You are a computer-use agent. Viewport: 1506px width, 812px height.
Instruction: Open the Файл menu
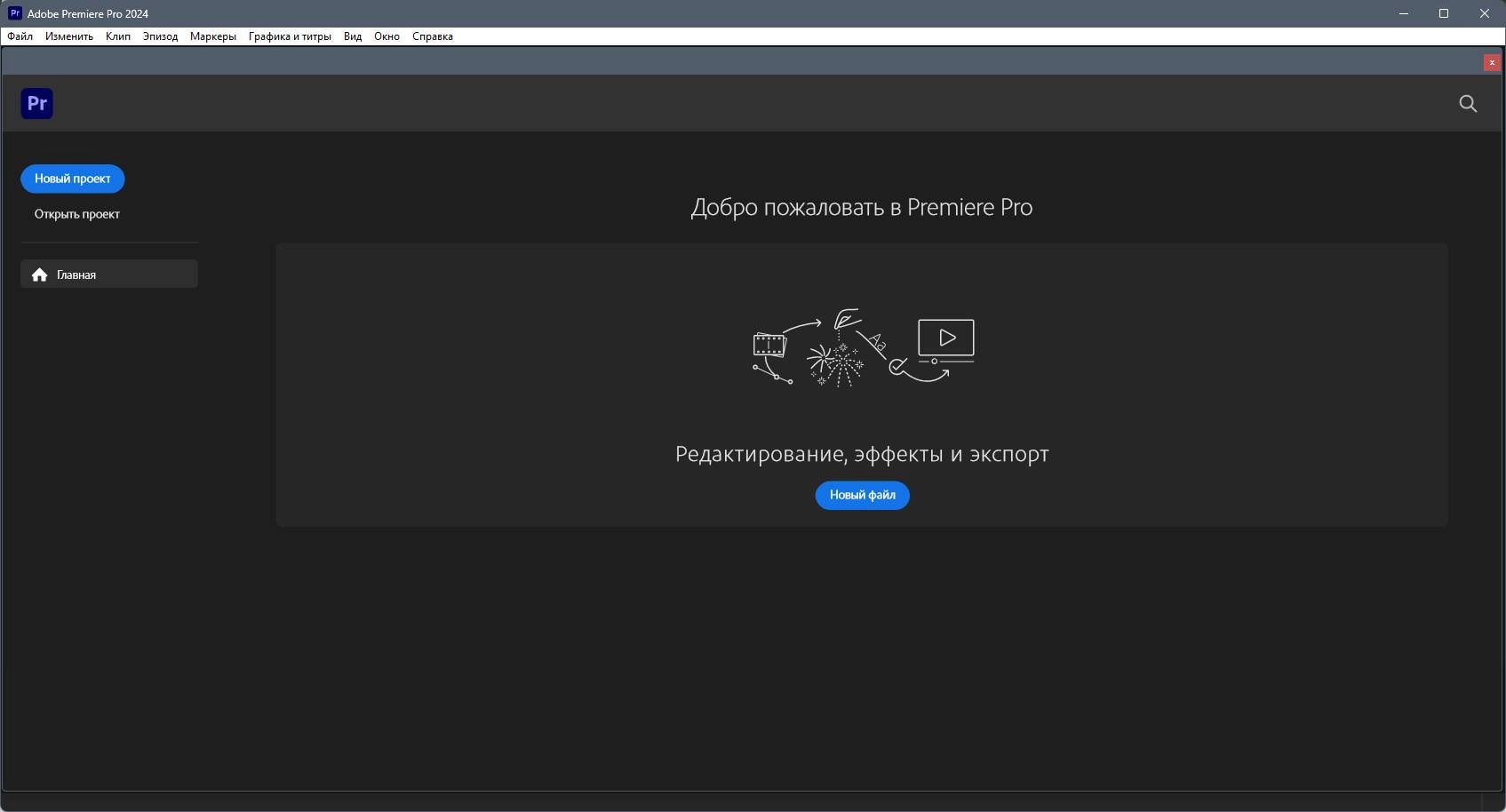(x=20, y=36)
